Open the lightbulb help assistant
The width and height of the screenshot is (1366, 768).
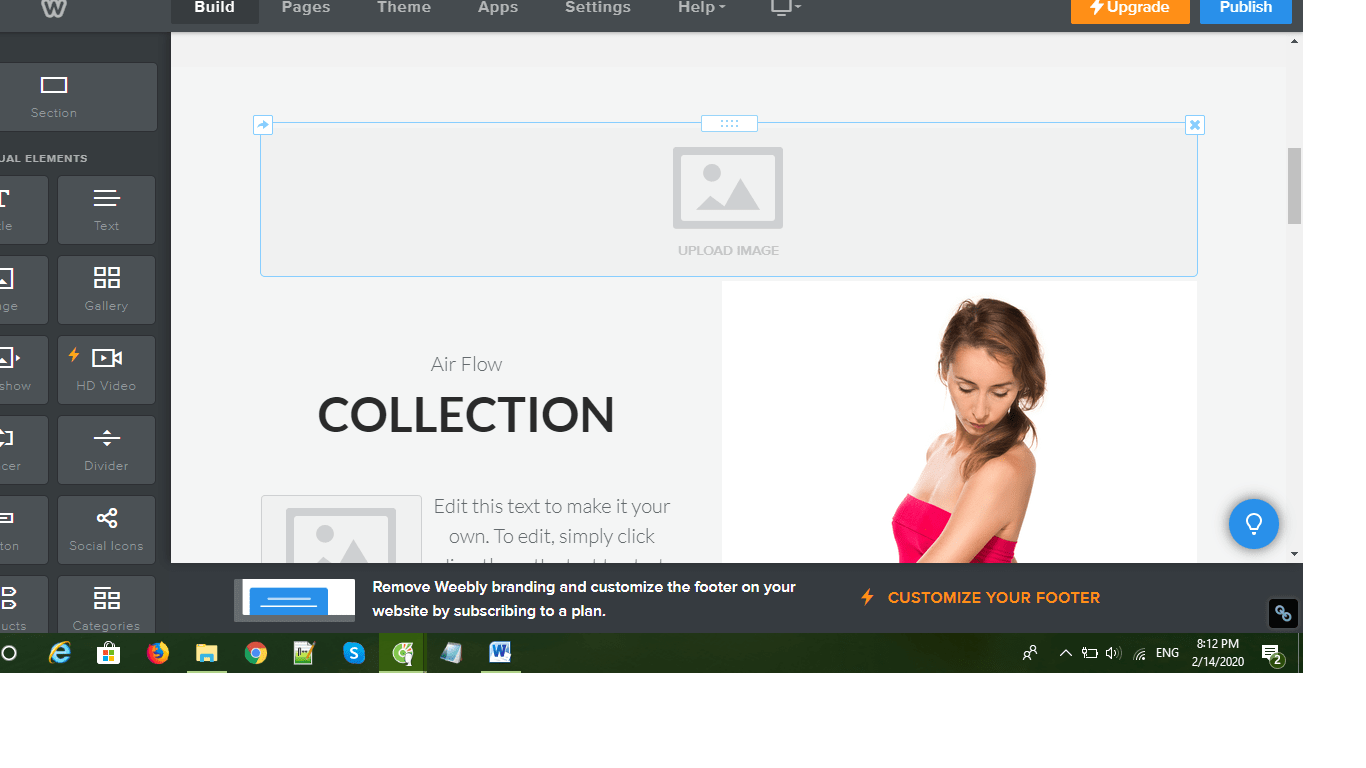pyautogui.click(x=1253, y=523)
